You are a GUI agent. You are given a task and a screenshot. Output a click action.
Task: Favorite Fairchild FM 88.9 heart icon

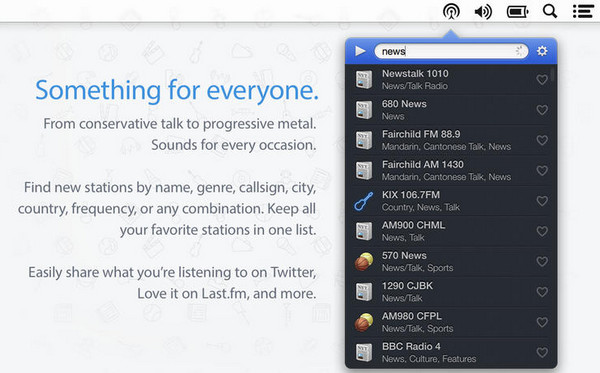[542, 140]
